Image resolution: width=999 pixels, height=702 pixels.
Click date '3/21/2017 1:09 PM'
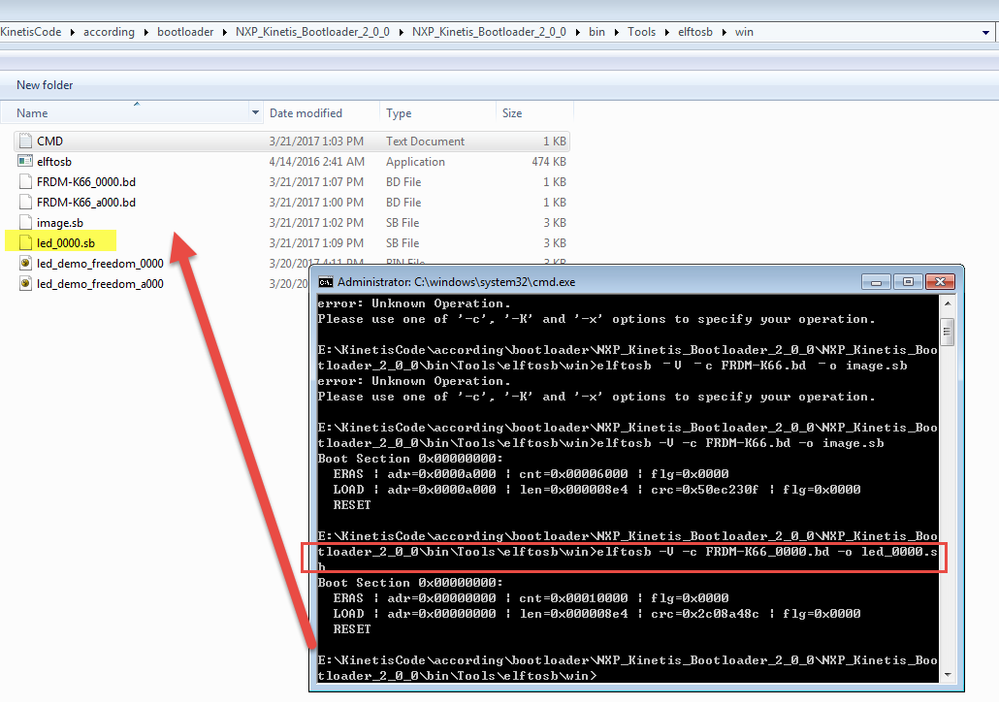[x=316, y=243]
